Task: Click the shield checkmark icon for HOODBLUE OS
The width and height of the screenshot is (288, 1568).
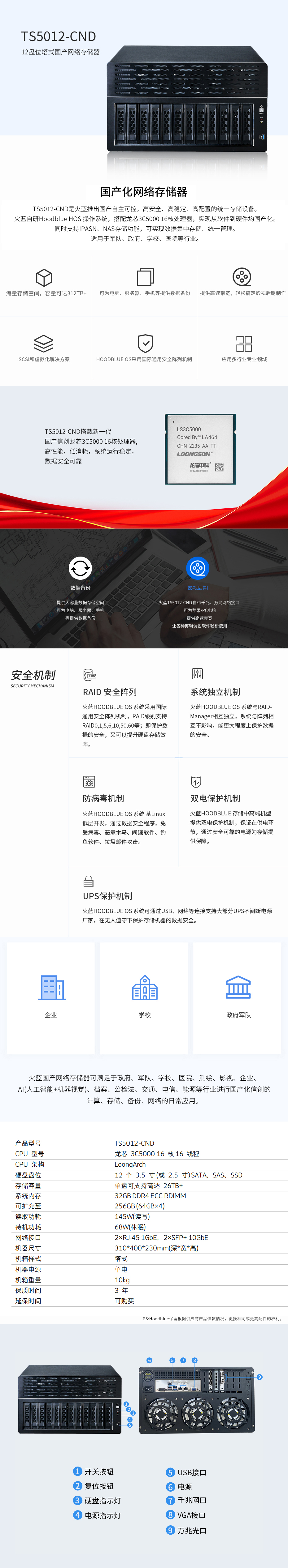Action: (145, 343)
